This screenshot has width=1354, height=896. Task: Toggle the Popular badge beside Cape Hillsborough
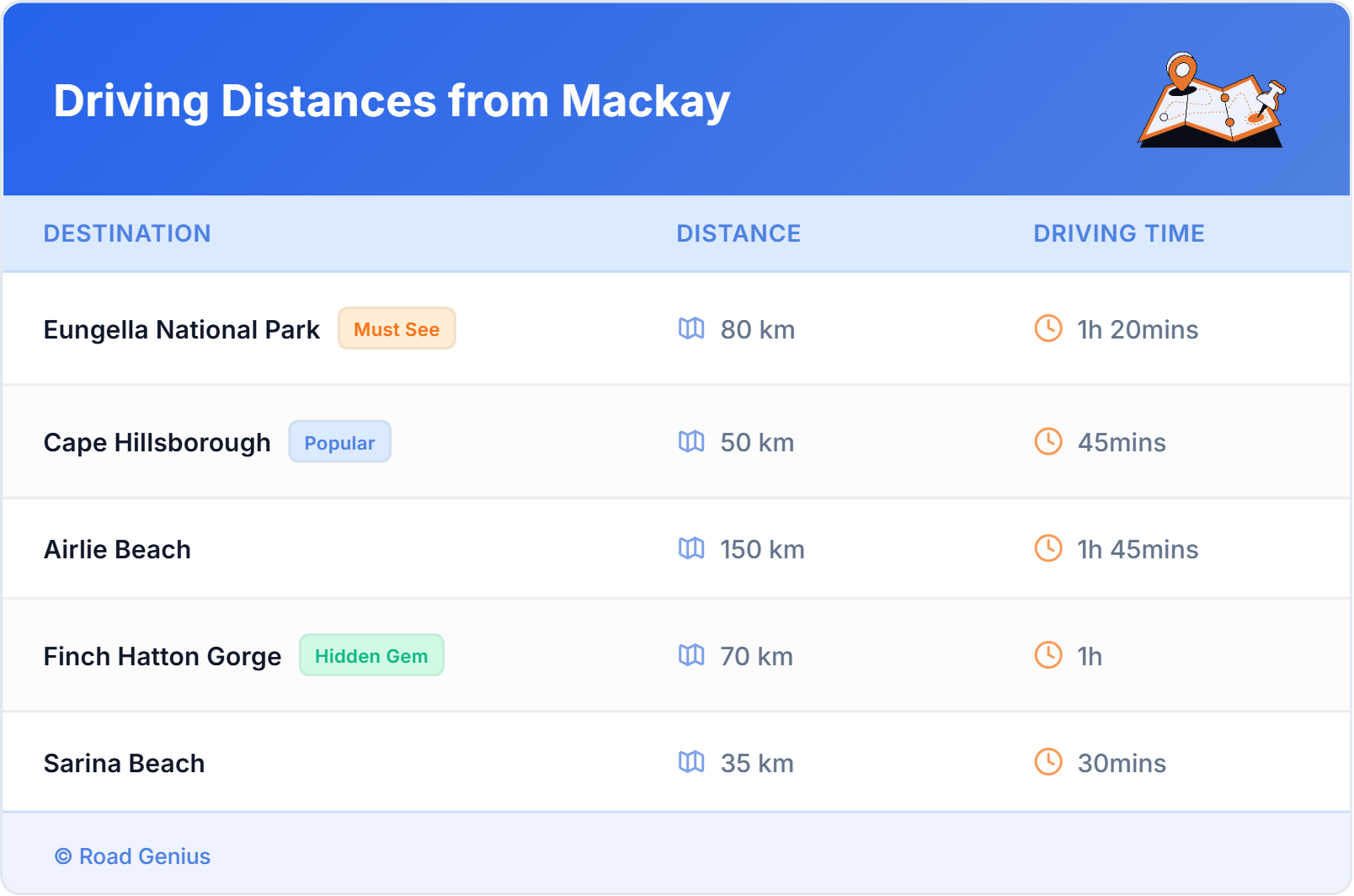(x=339, y=442)
